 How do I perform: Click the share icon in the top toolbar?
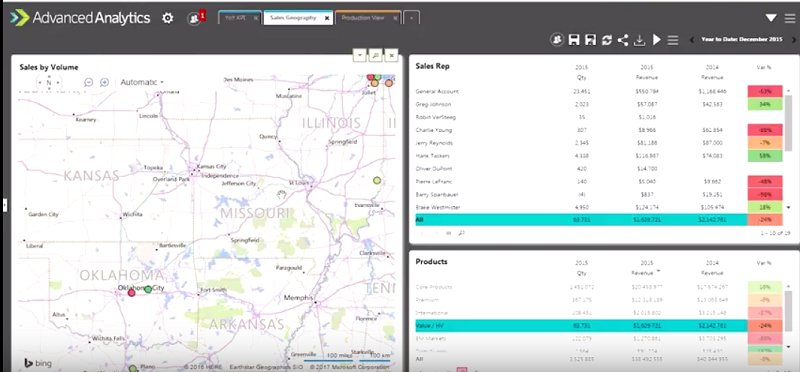[x=623, y=40]
